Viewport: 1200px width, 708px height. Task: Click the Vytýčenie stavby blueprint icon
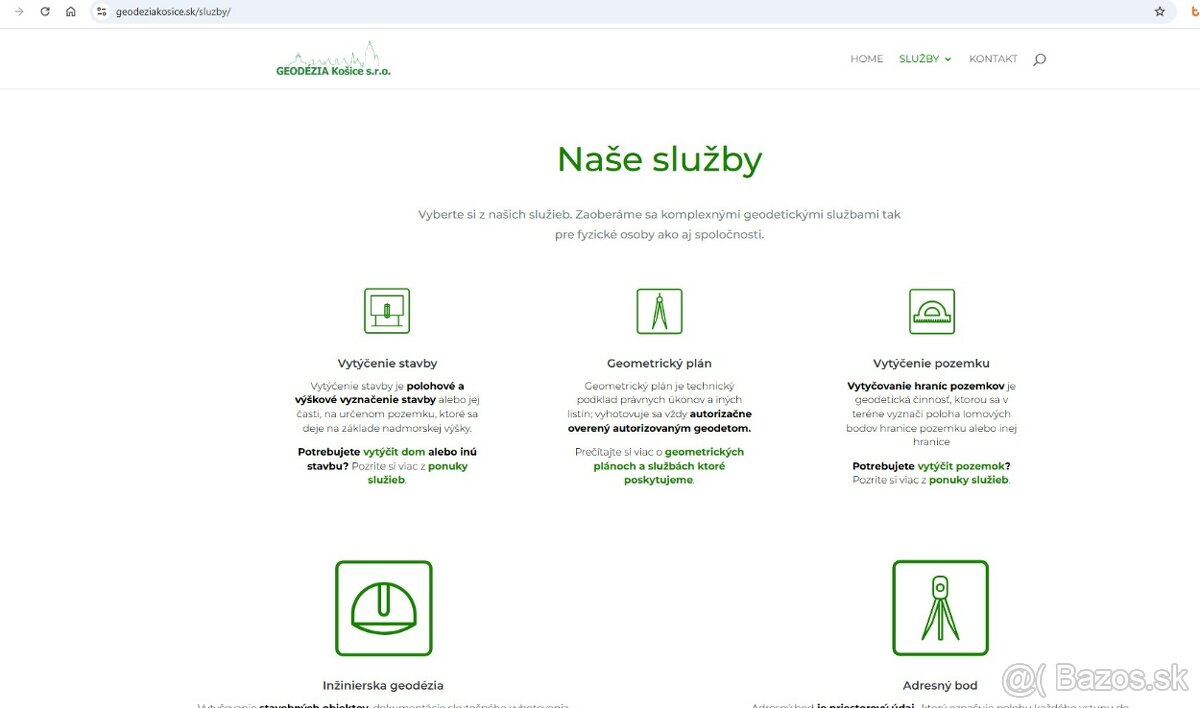click(x=387, y=311)
